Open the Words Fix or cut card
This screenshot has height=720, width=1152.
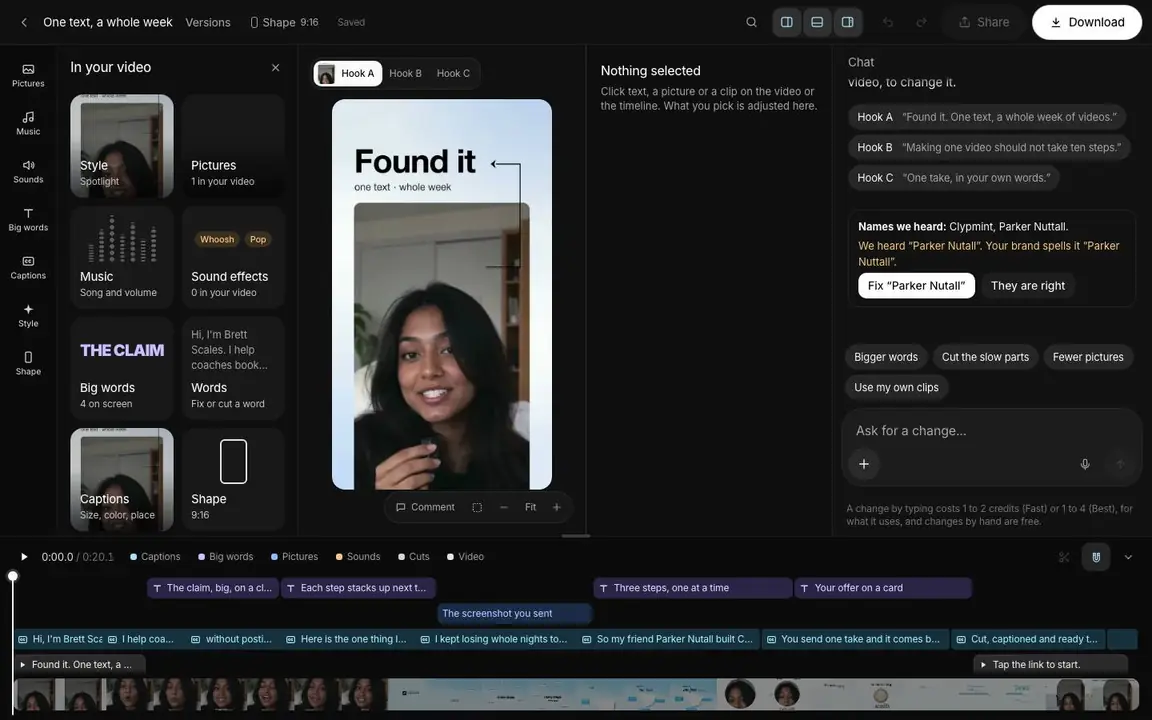[233, 368]
